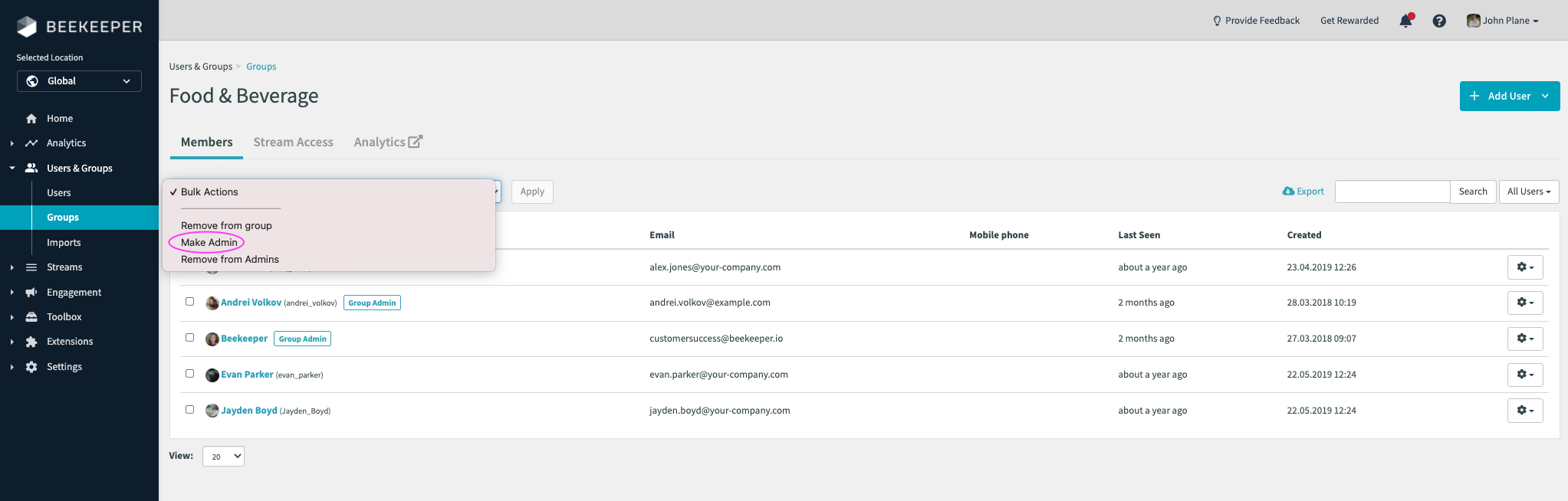1568x501 pixels.
Task: Click the external link icon beside Analytics tab
Action: 416,142
